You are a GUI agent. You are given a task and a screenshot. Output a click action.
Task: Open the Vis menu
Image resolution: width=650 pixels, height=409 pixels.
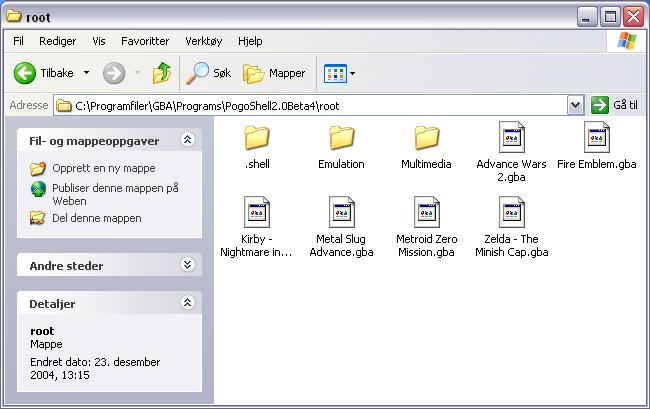point(99,41)
